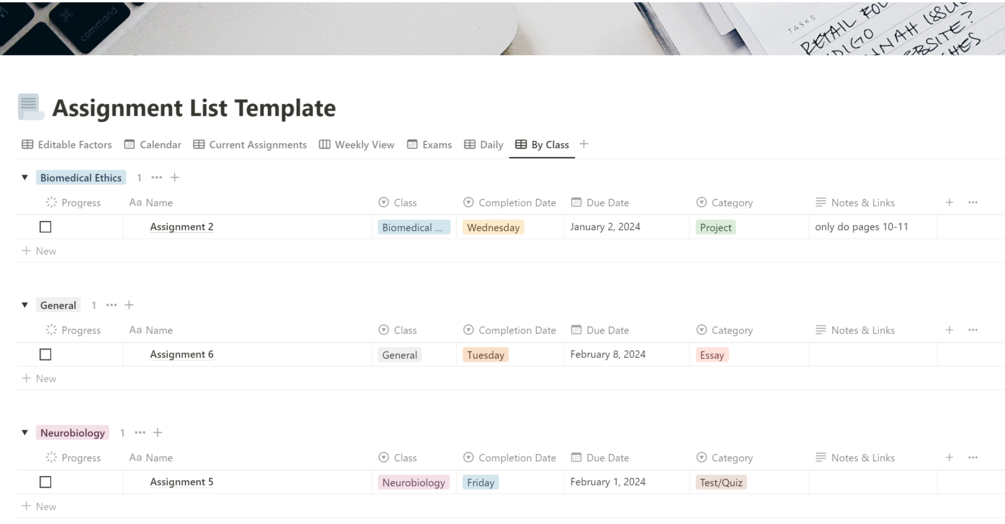The height and width of the screenshot is (524, 1005).
Task: Click the page icon beside Assignment List Template
Action: point(29,106)
